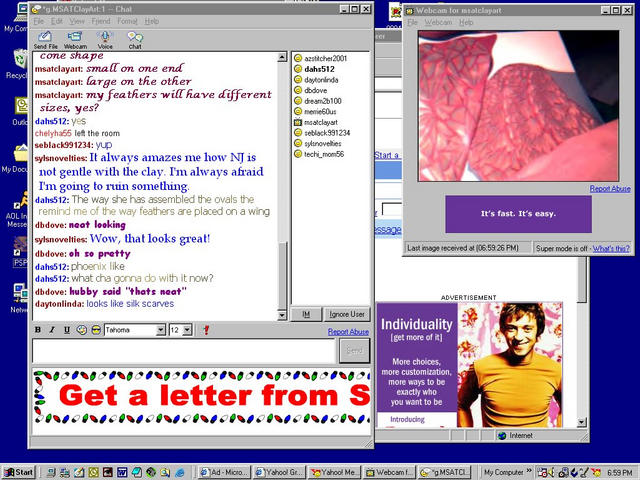The image size is (640, 480).
Task: Open the Friend menu in chat window
Action: pos(101,21)
